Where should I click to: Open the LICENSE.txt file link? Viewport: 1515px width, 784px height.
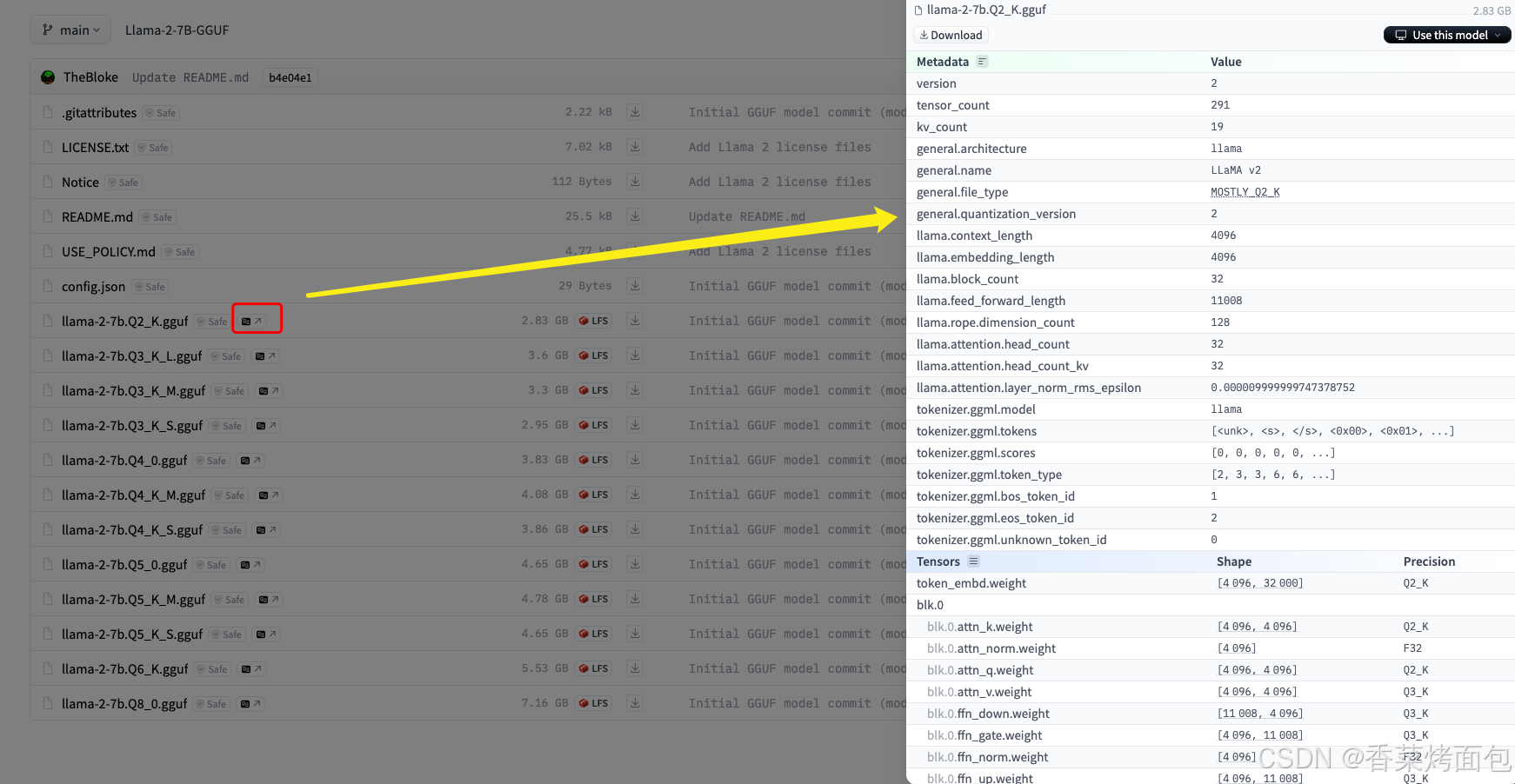click(95, 148)
